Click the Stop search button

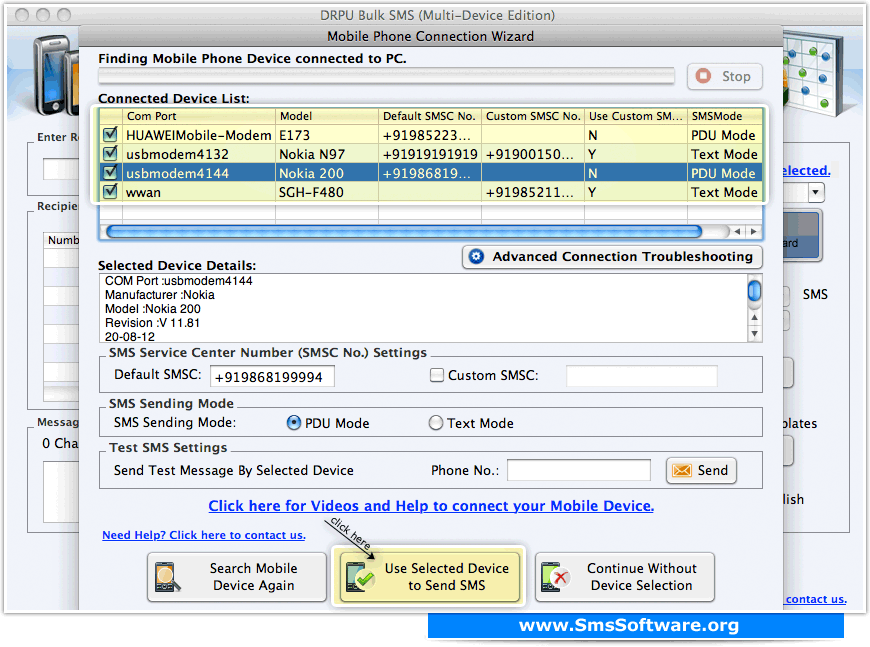point(725,76)
